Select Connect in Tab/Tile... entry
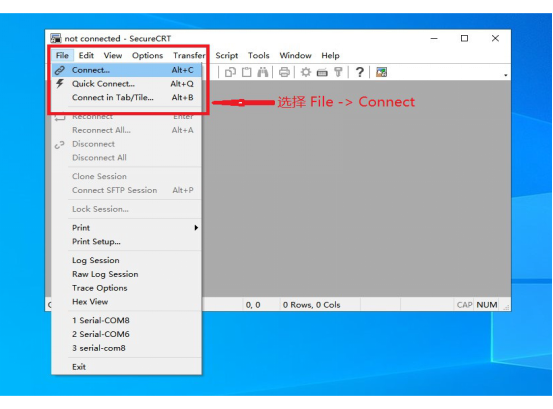 pos(127,98)
